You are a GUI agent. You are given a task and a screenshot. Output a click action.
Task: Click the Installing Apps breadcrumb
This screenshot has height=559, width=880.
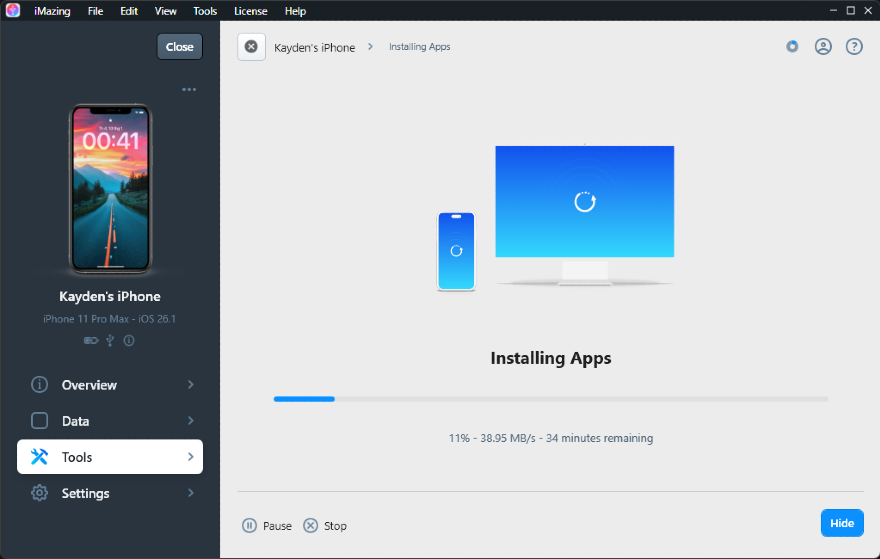420,47
